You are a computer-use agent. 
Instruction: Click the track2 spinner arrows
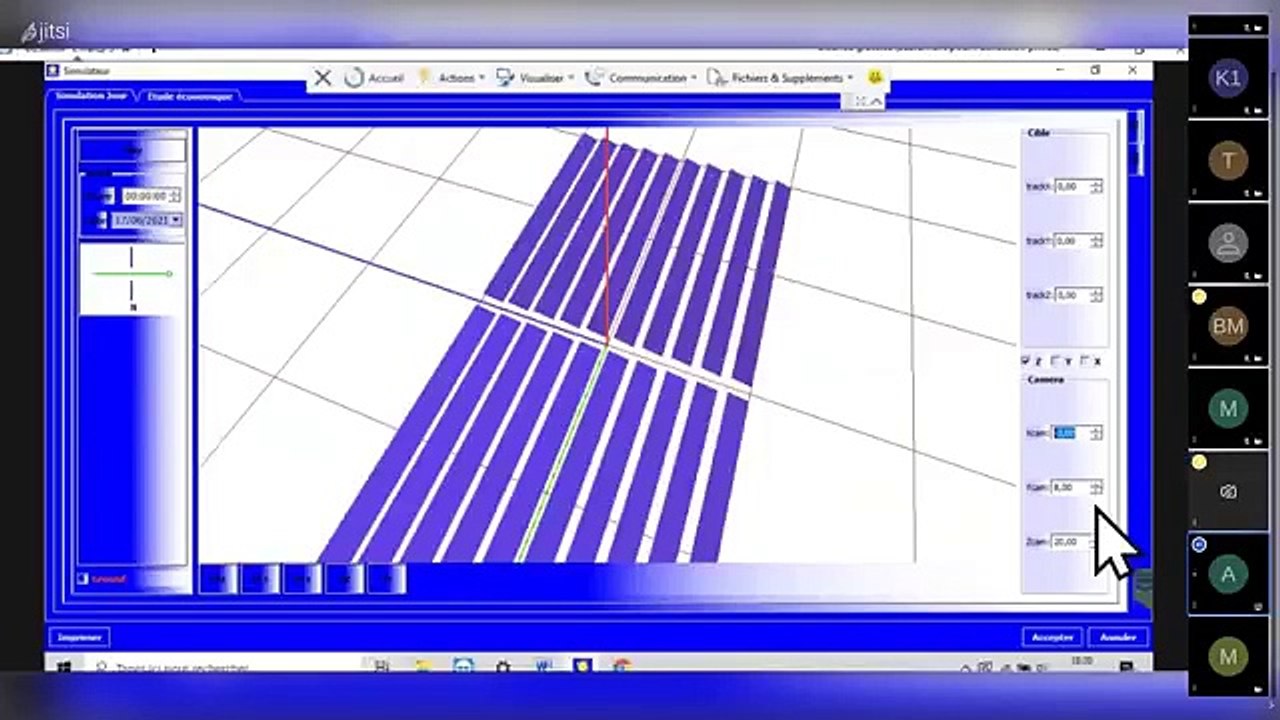click(1096, 295)
